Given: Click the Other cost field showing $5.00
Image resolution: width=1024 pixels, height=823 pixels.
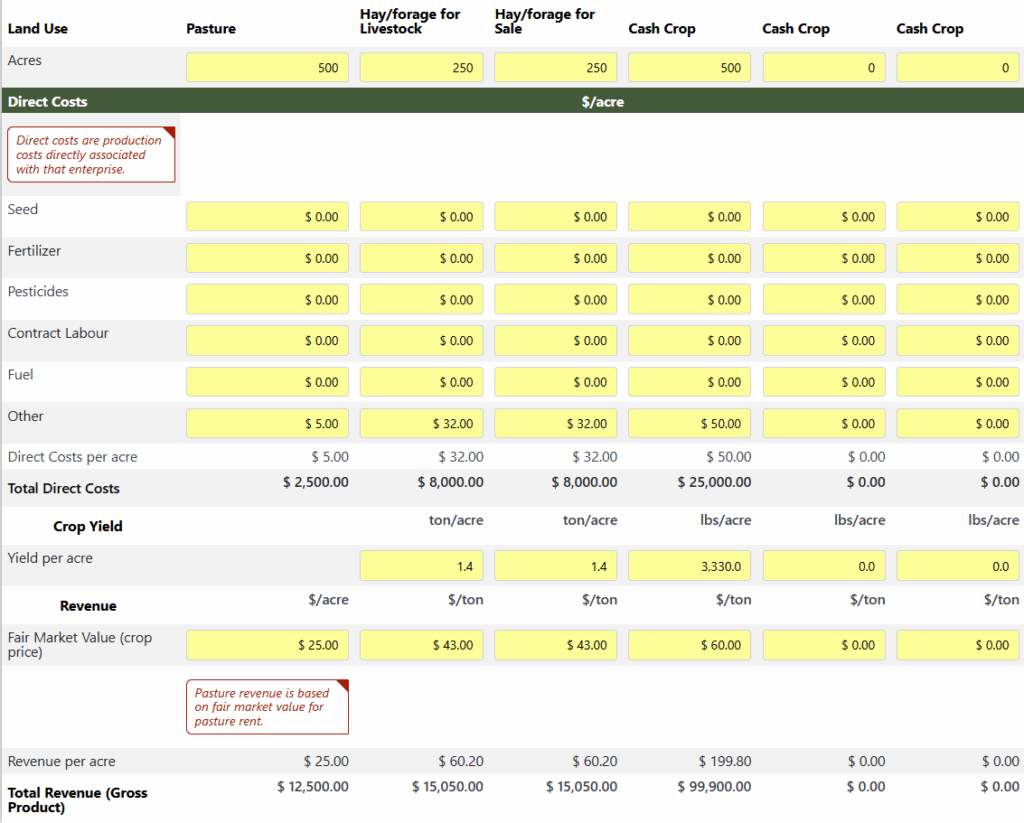Looking at the screenshot, I should click(x=267, y=424).
